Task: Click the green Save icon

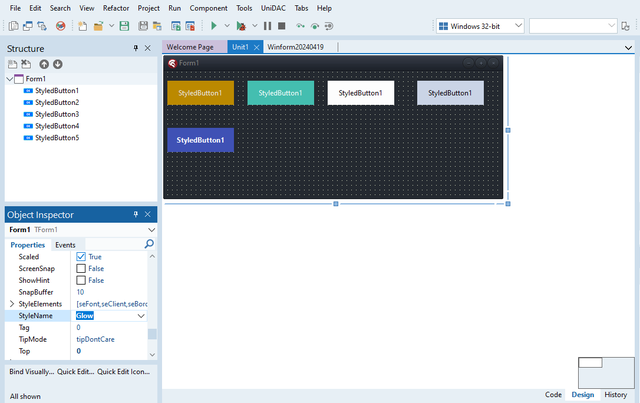Action: point(124,26)
